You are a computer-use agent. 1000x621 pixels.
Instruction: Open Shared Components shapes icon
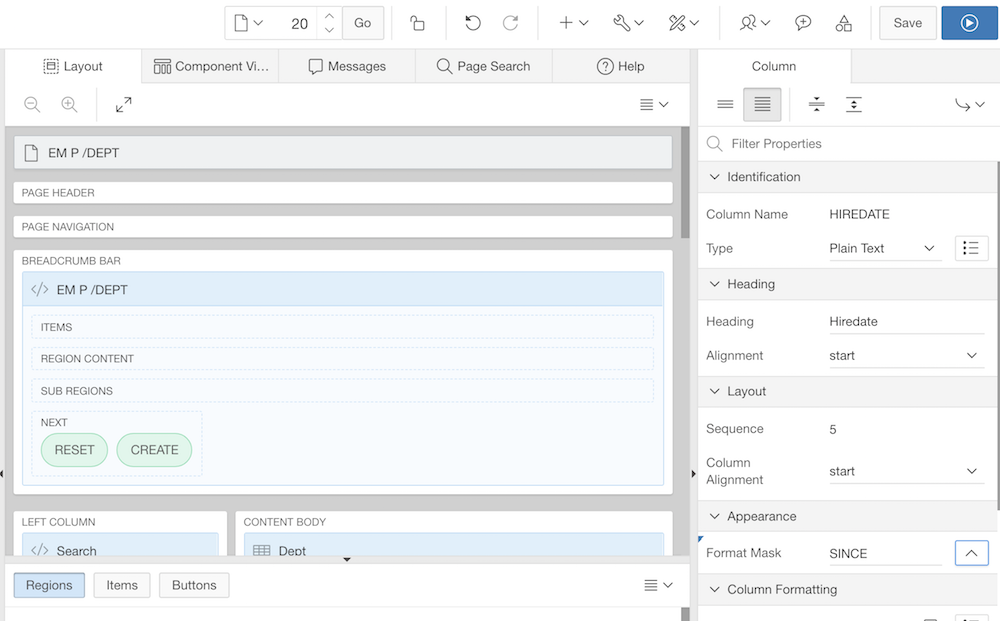[x=843, y=23]
